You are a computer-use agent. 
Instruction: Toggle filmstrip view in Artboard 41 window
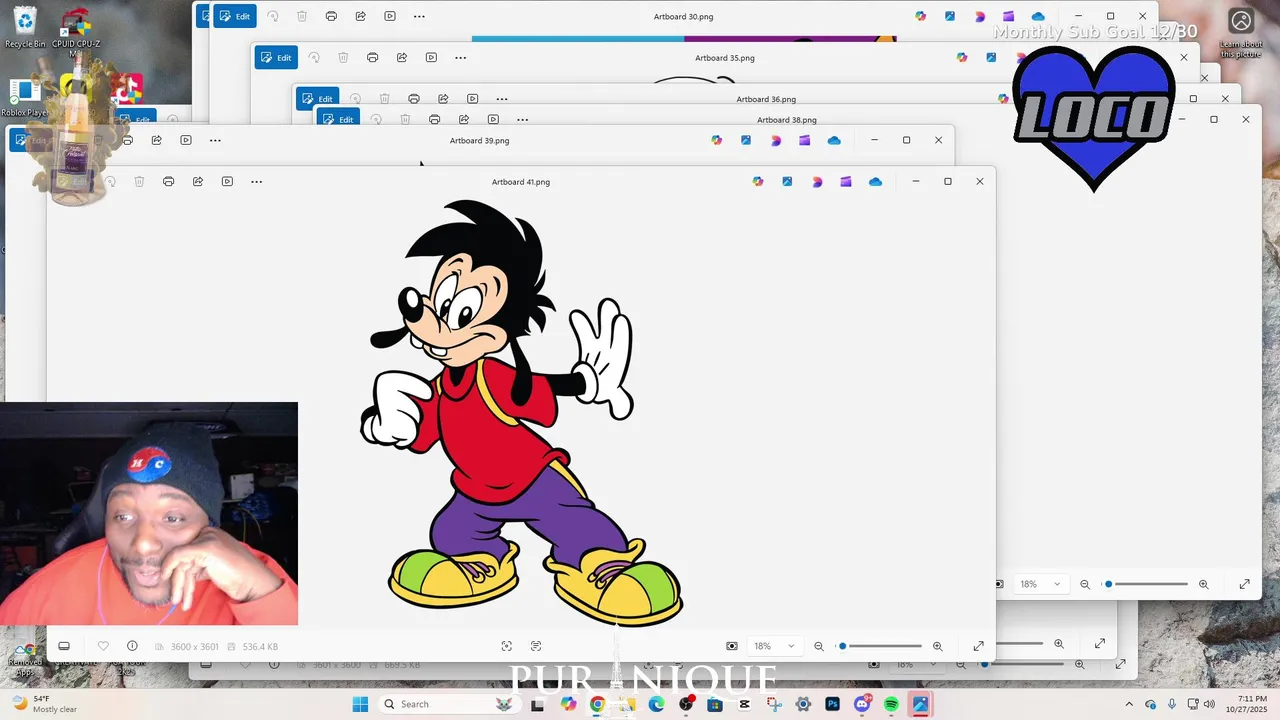[64, 646]
